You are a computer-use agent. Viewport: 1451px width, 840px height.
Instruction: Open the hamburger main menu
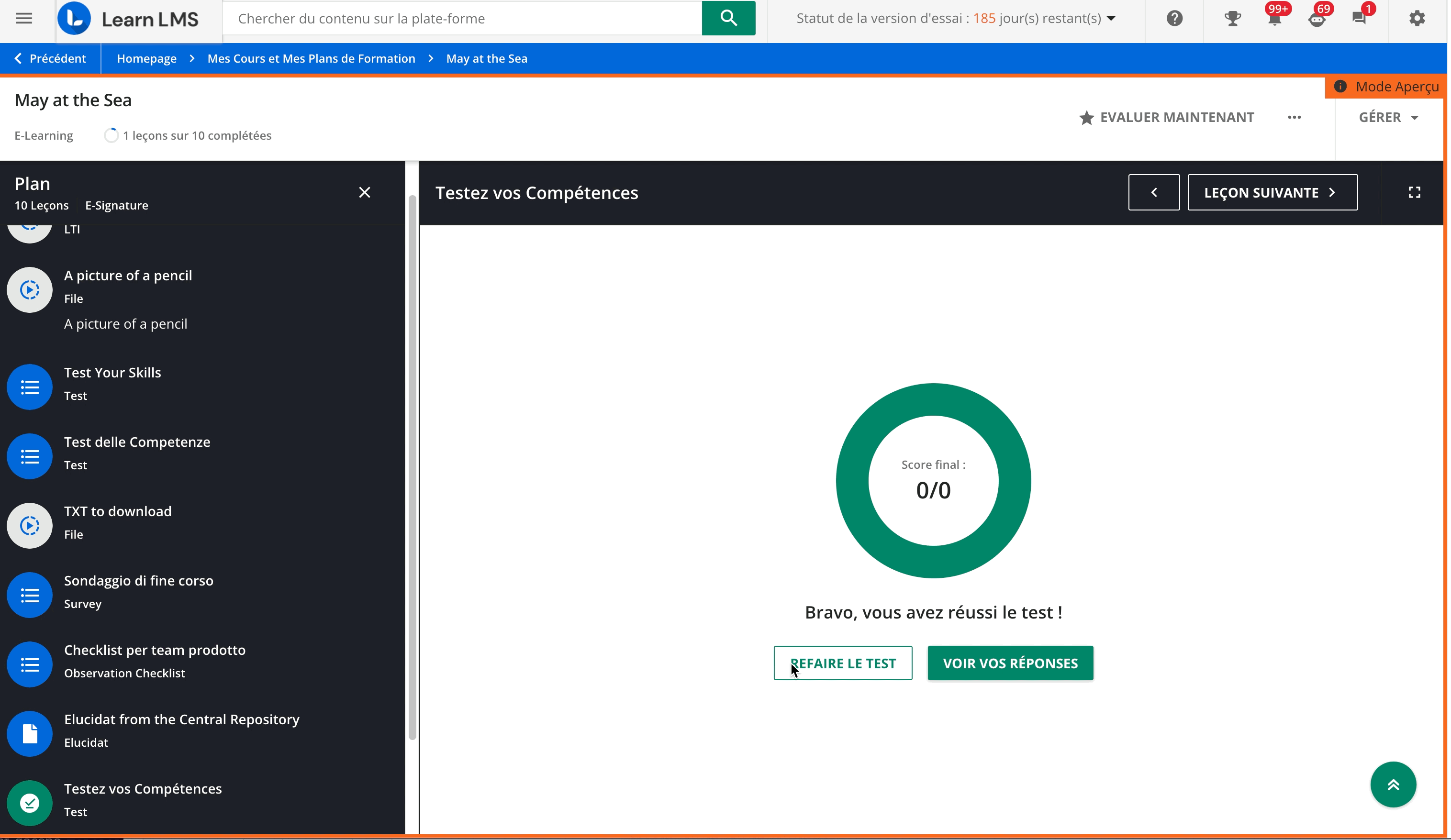pos(23,19)
